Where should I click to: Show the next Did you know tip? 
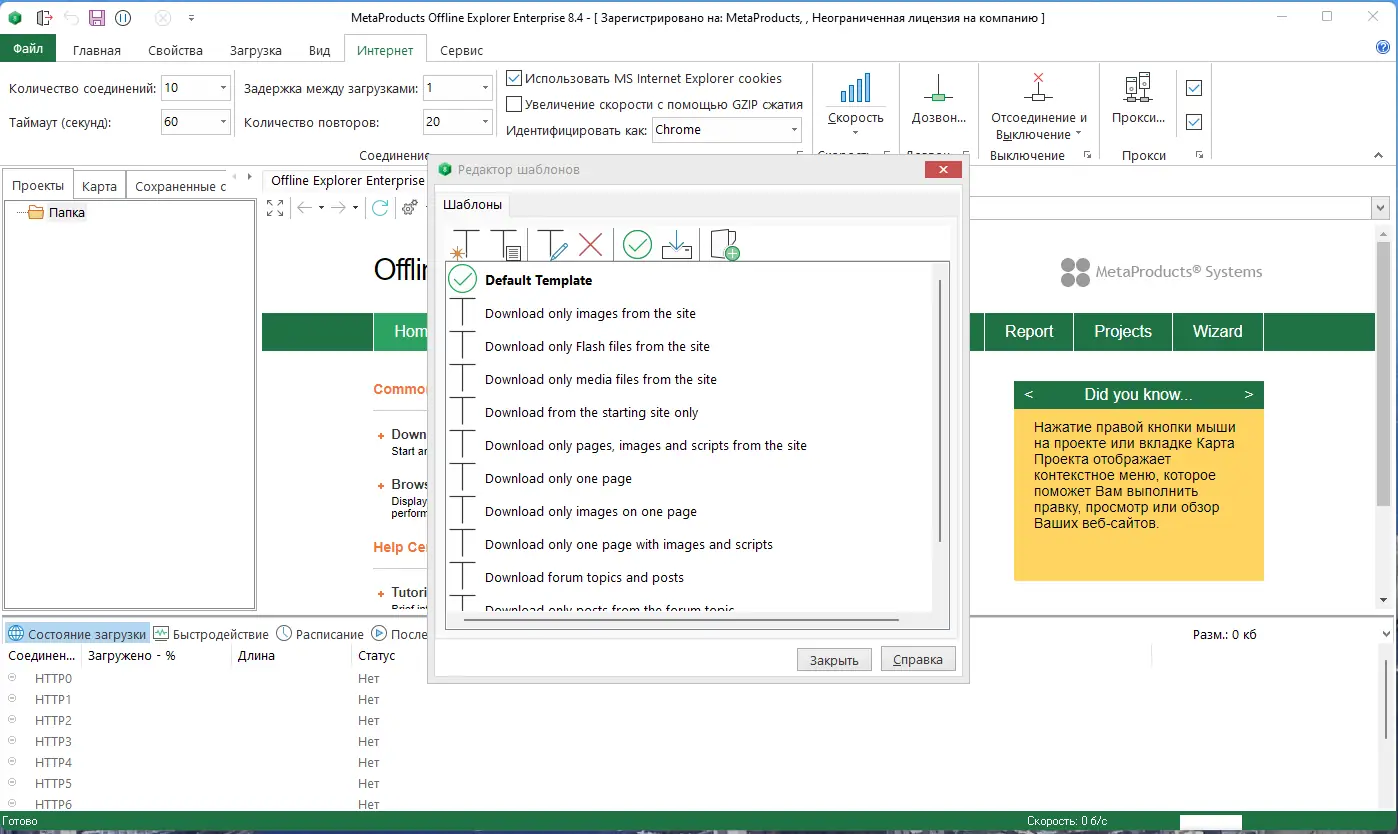coord(1248,394)
